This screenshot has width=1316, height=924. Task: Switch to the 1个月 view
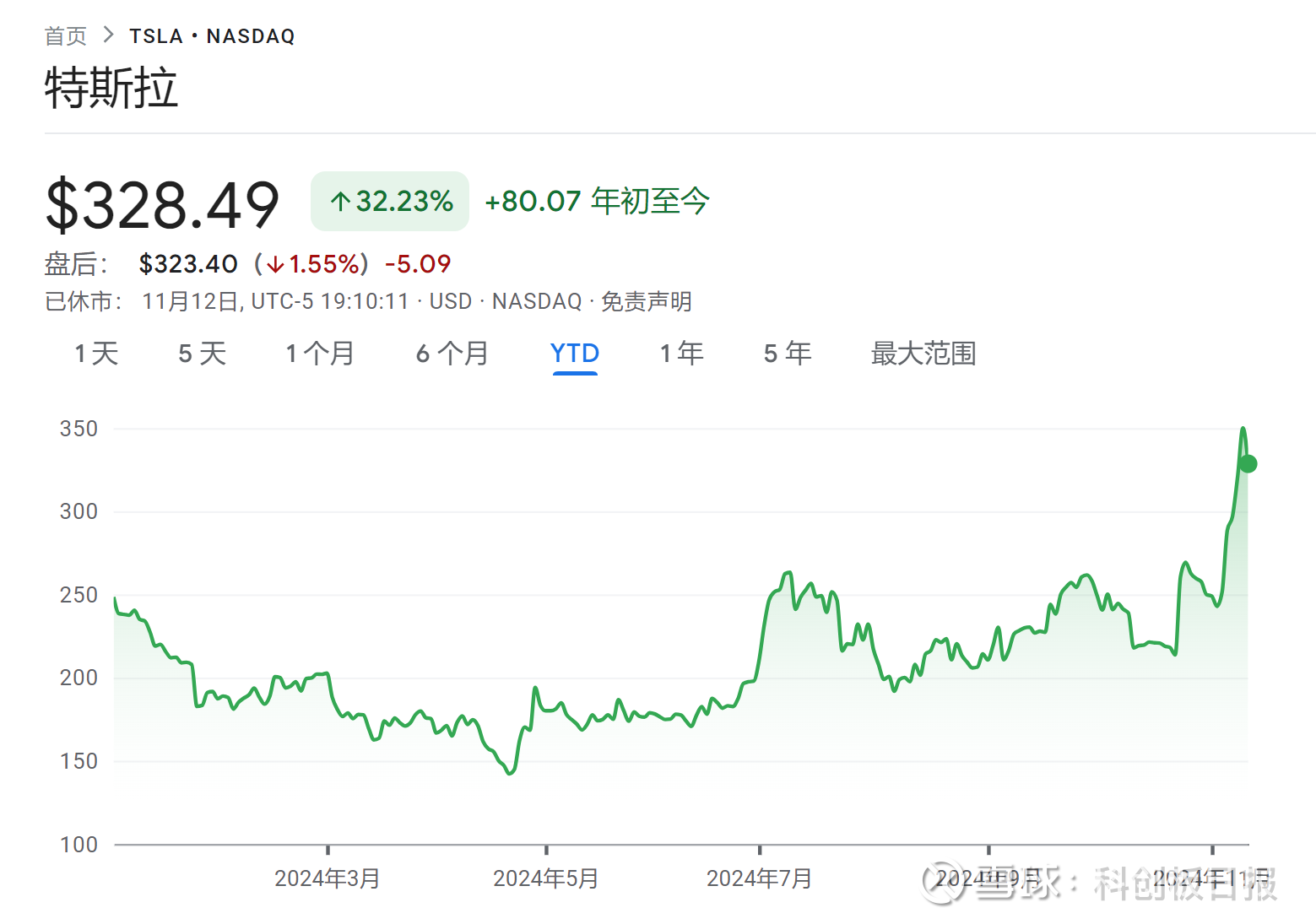[320, 354]
